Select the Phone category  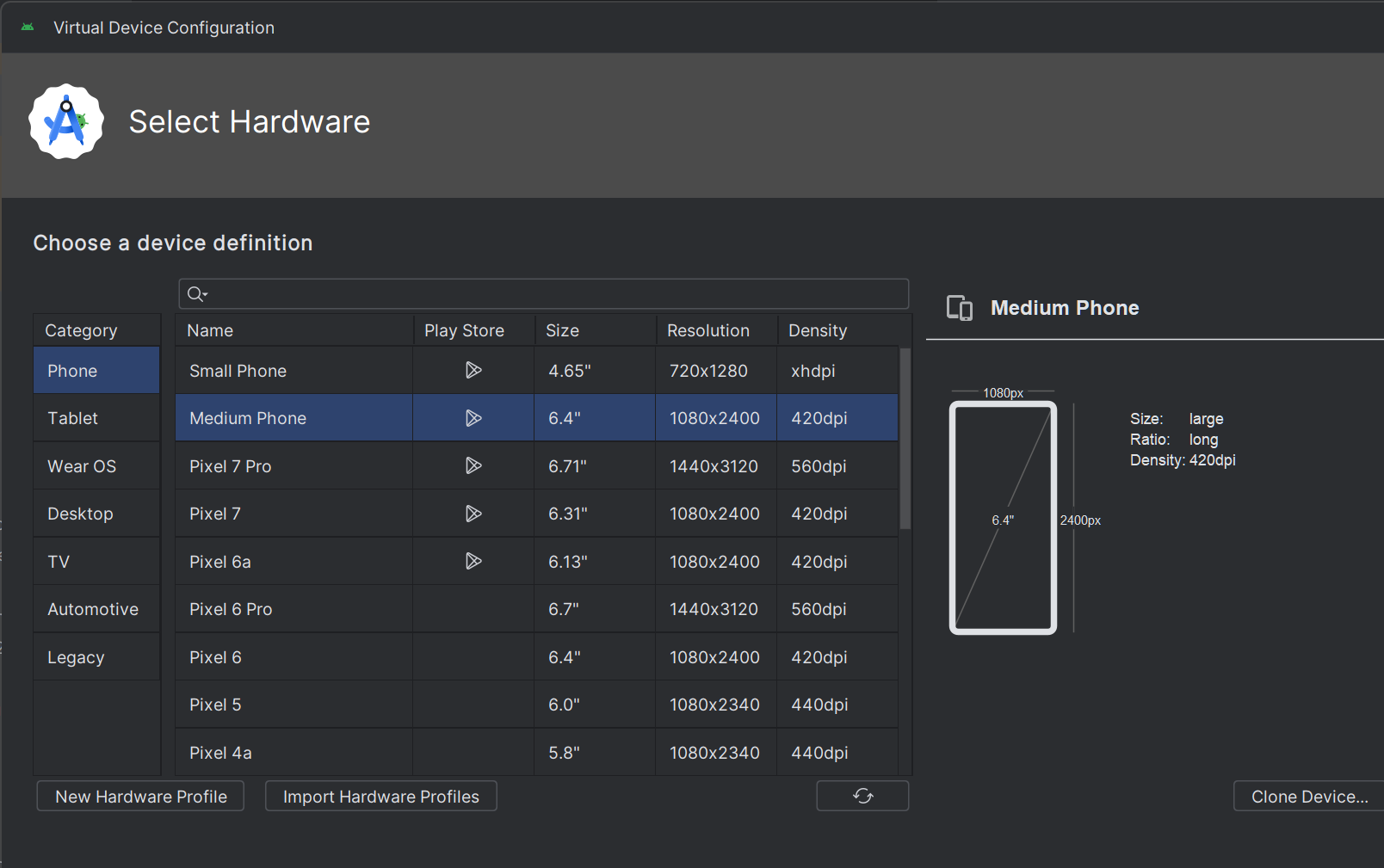coord(96,371)
